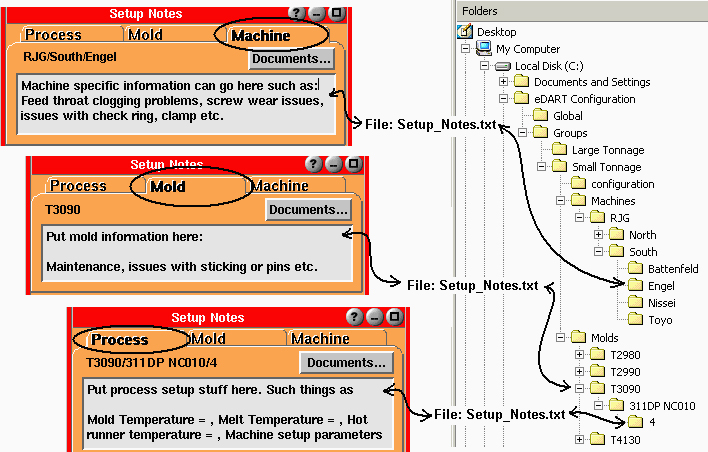The width and height of the screenshot is (708, 452).
Task: Click the Engel folder icon
Action: (635, 285)
